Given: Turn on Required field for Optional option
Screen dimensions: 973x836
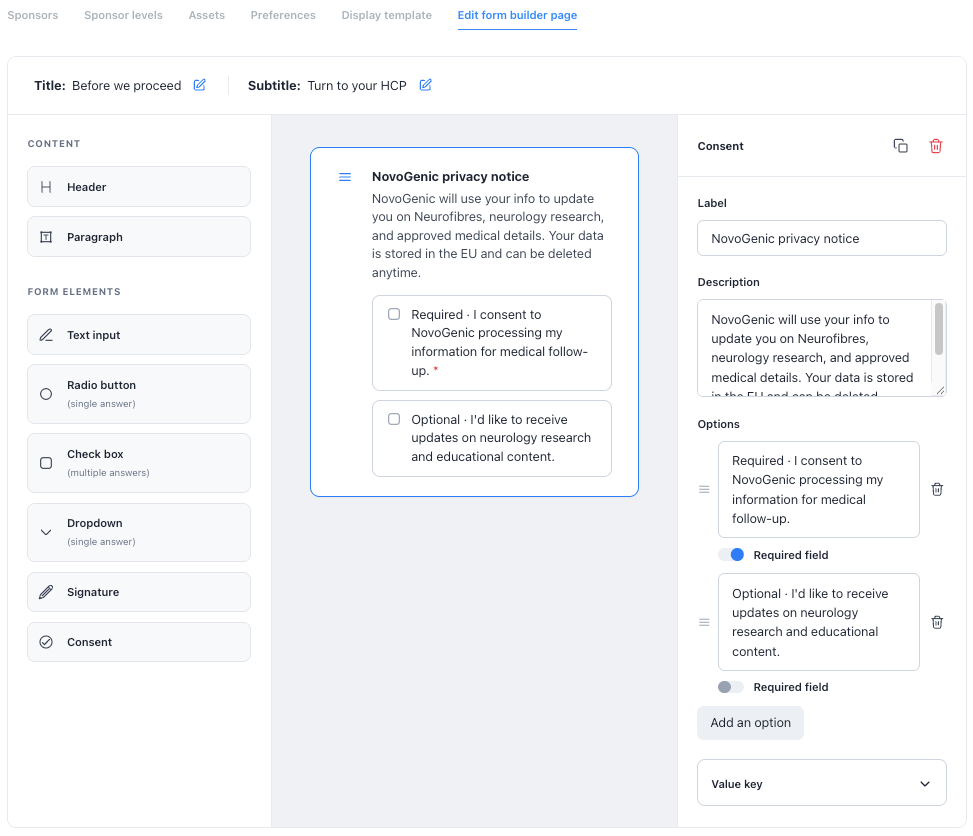Looking at the screenshot, I should click(x=731, y=687).
